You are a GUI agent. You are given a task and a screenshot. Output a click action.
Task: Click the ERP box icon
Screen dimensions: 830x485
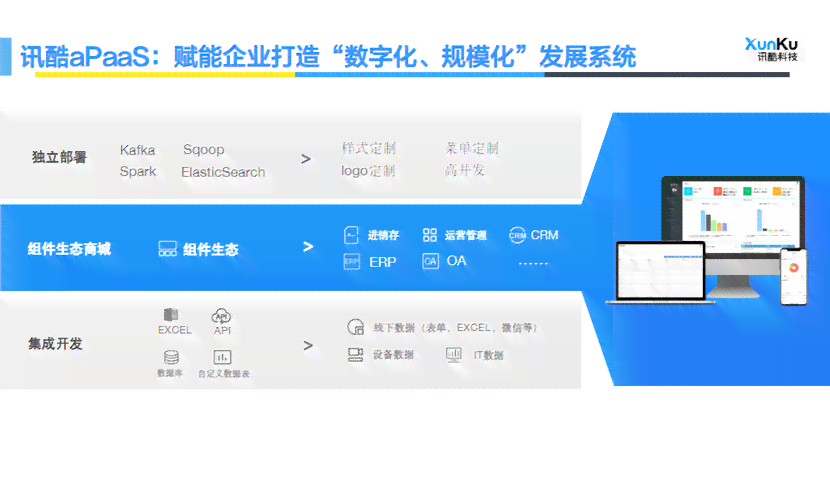tap(351, 262)
